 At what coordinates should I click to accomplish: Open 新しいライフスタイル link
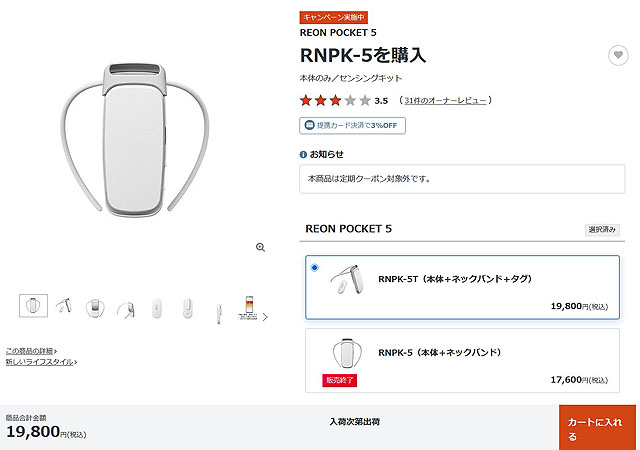tap(41, 362)
